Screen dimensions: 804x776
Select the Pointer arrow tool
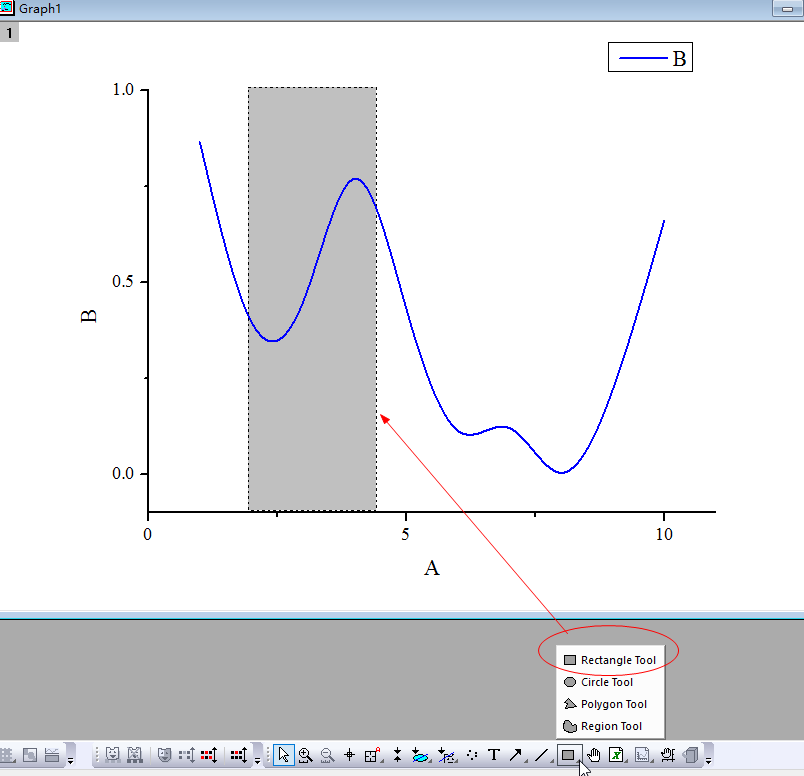click(284, 755)
